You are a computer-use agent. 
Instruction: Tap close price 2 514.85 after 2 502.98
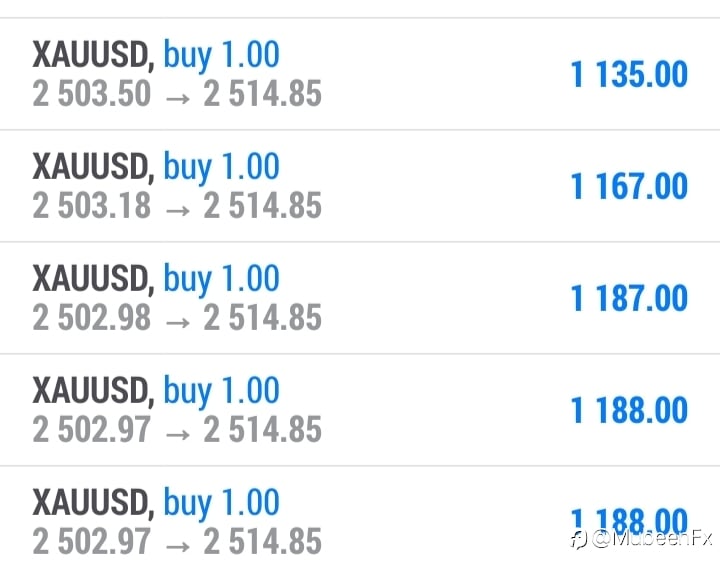262,317
